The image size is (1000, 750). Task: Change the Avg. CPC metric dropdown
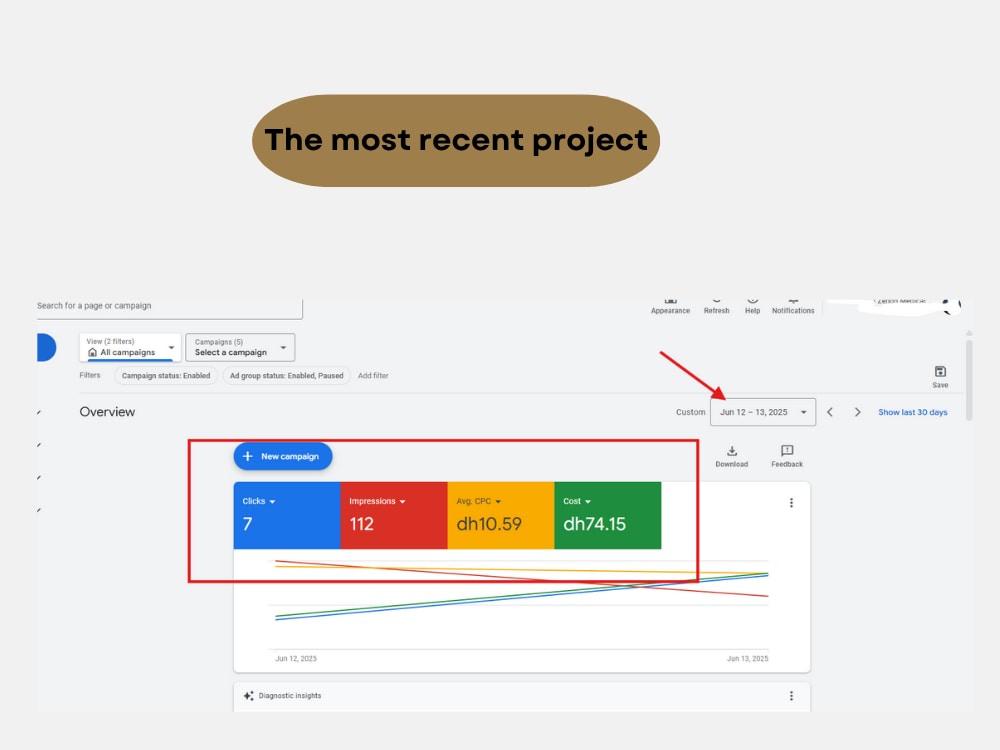pos(479,501)
